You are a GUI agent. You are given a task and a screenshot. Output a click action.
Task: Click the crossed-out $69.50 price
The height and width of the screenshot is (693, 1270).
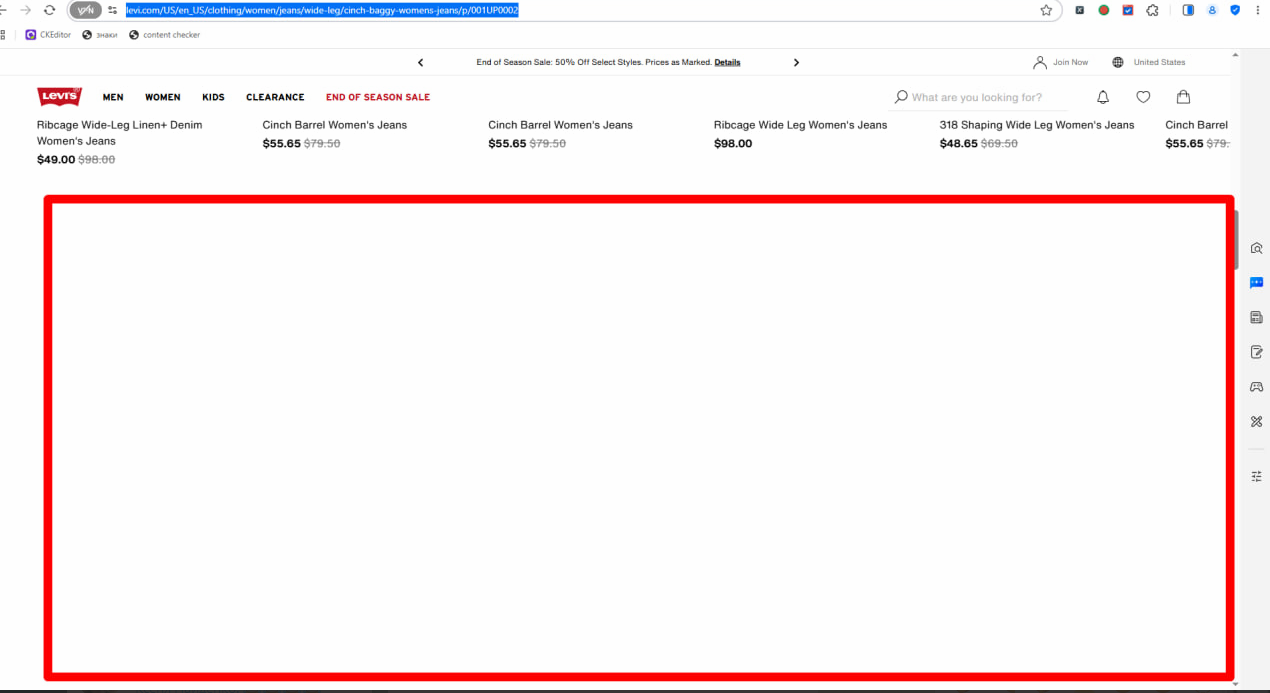pos(1000,144)
